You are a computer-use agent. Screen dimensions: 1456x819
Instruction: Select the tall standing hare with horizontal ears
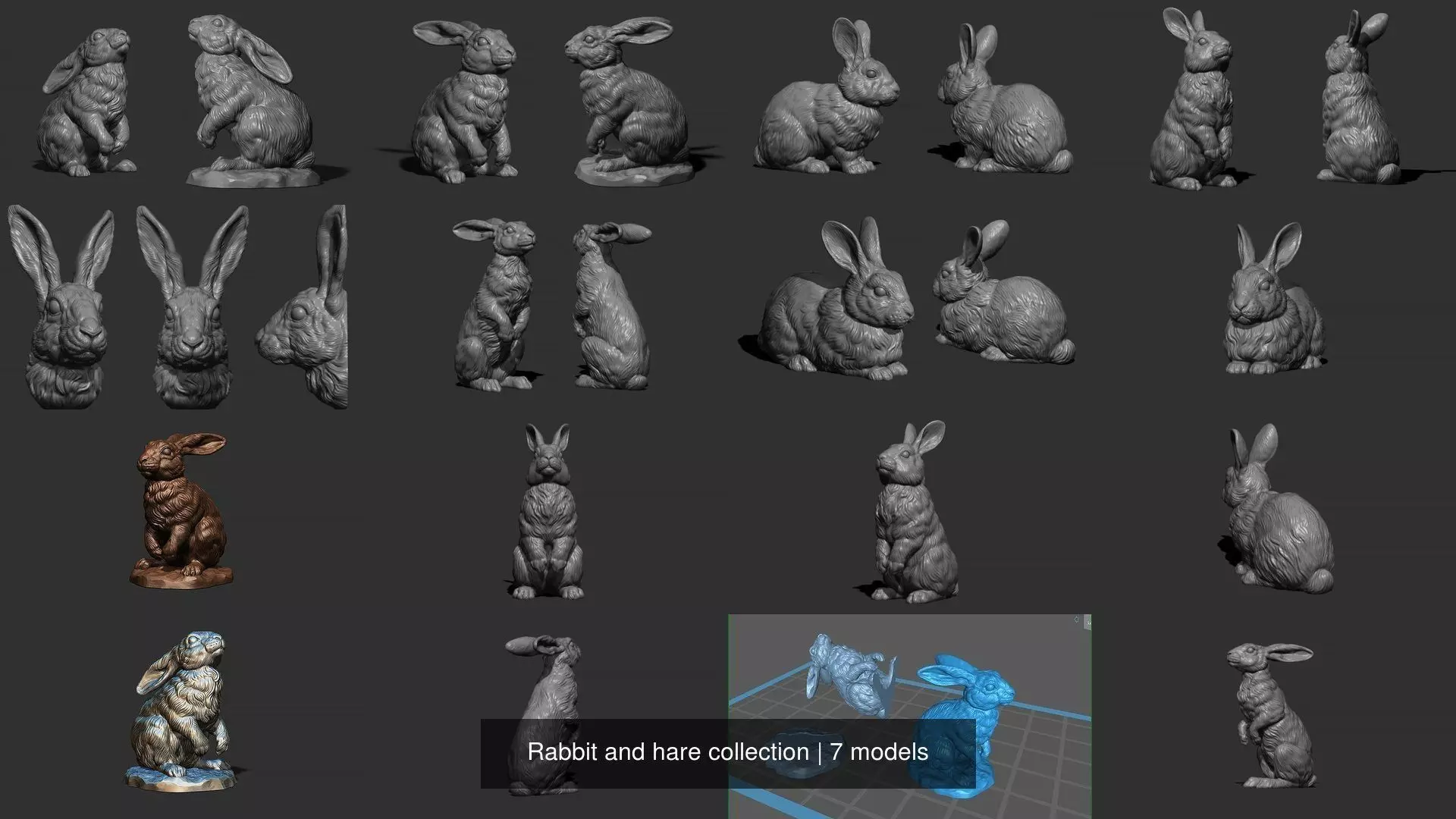[x=493, y=303]
